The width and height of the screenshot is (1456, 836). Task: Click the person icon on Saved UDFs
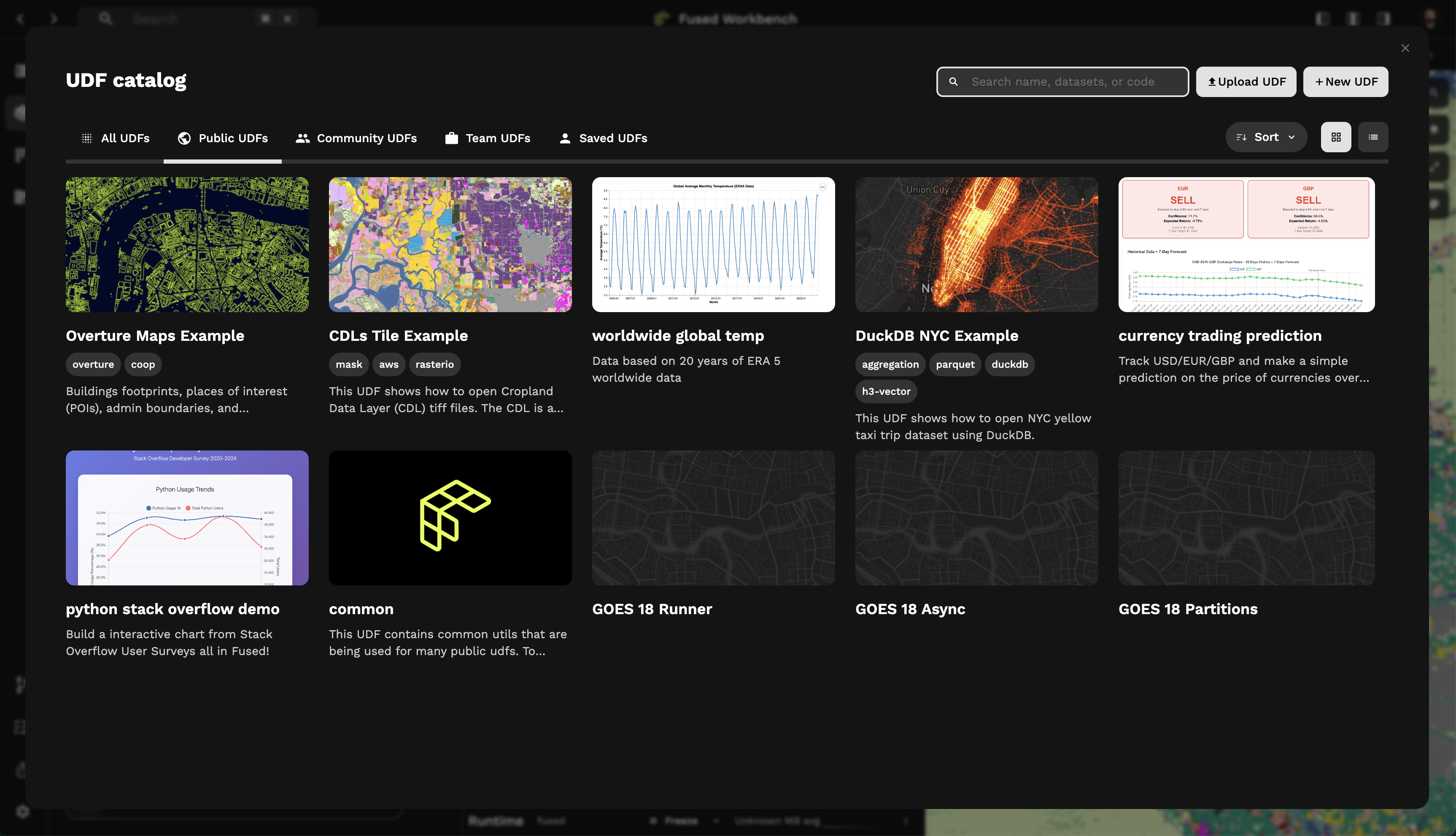(x=565, y=138)
